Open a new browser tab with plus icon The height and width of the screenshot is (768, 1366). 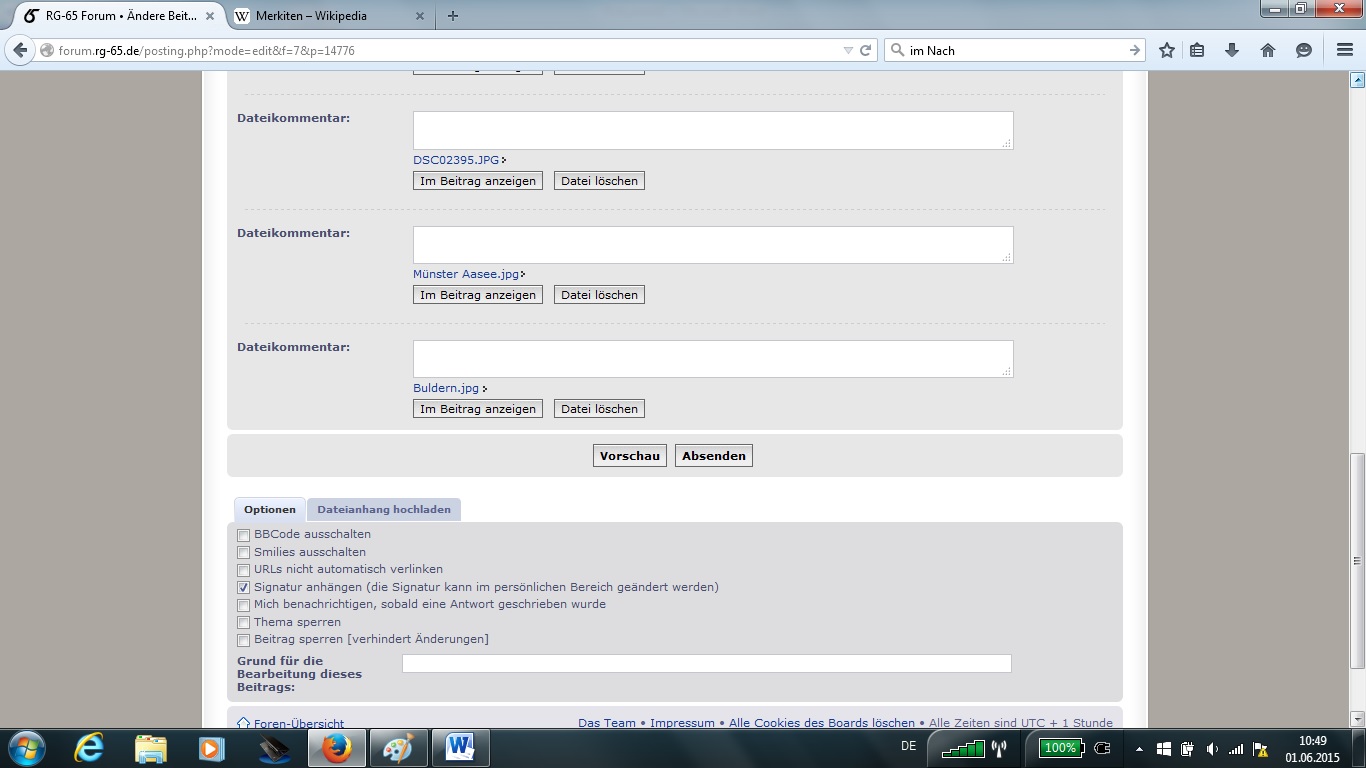coord(453,16)
